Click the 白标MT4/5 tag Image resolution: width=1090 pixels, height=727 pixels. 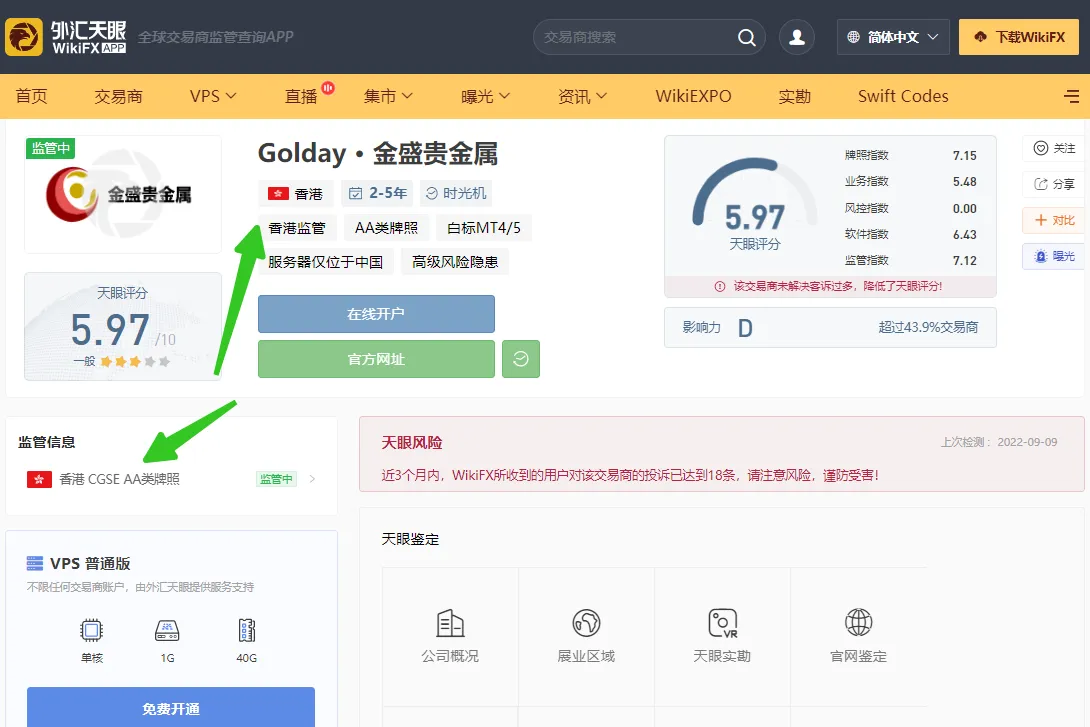[484, 228]
